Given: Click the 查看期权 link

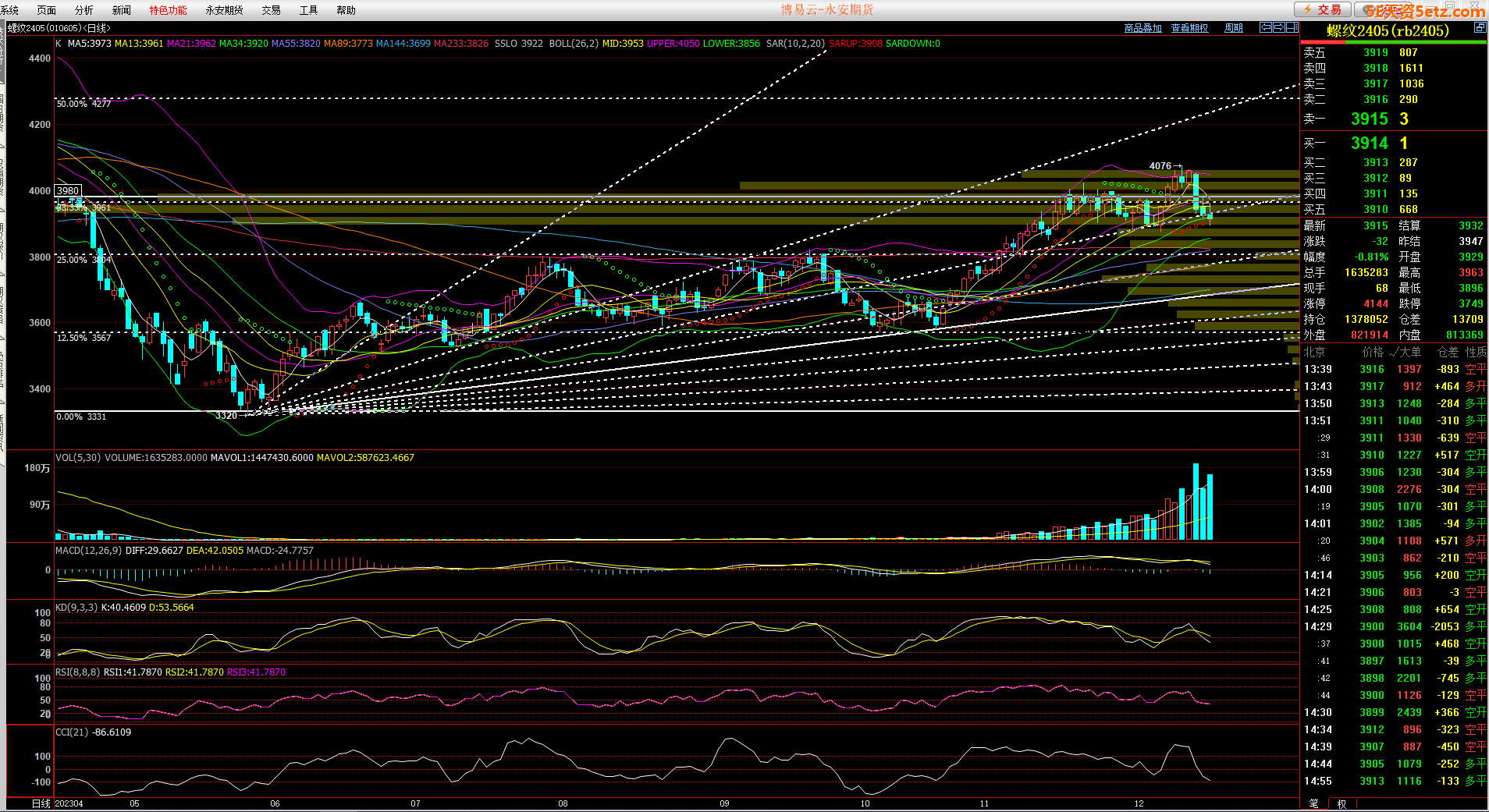Looking at the screenshot, I should point(1189,28).
